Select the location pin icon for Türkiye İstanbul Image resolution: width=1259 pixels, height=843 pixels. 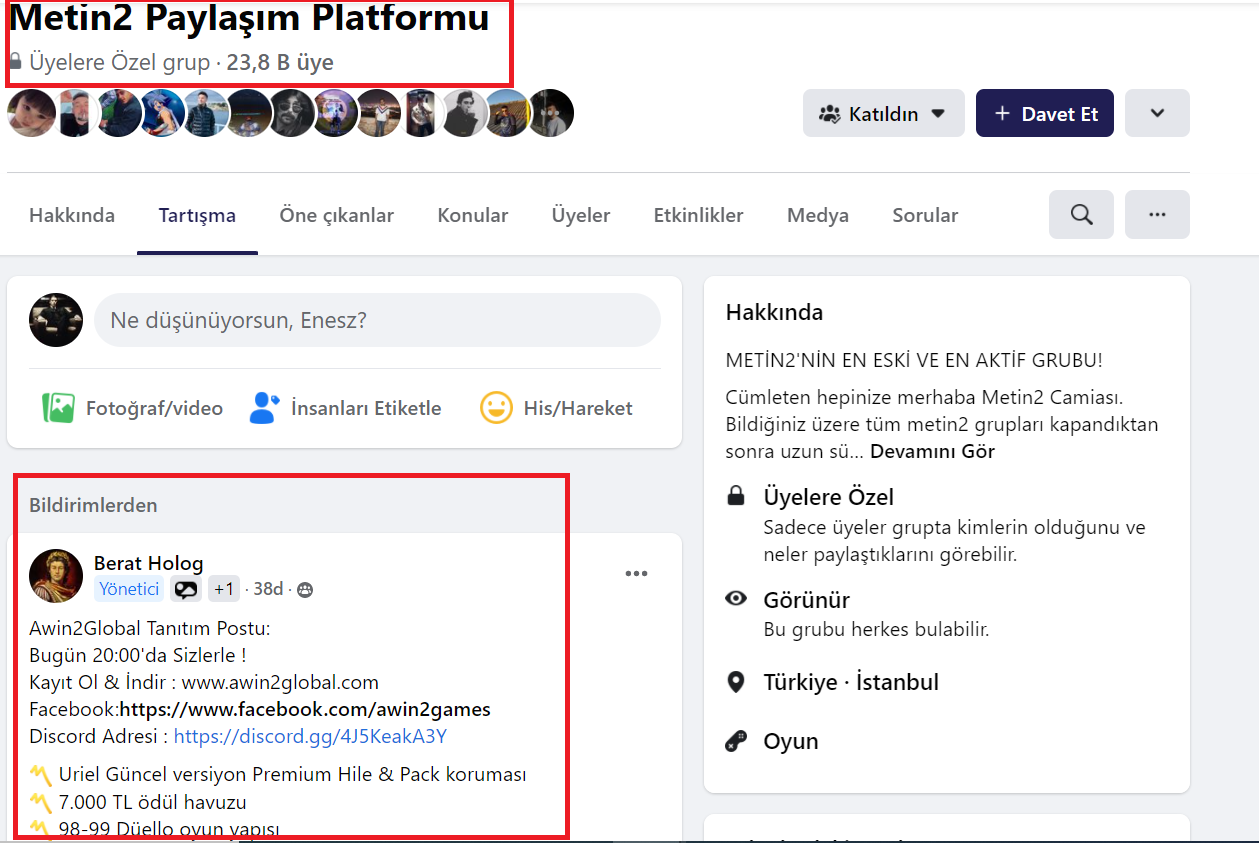click(x=737, y=681)
